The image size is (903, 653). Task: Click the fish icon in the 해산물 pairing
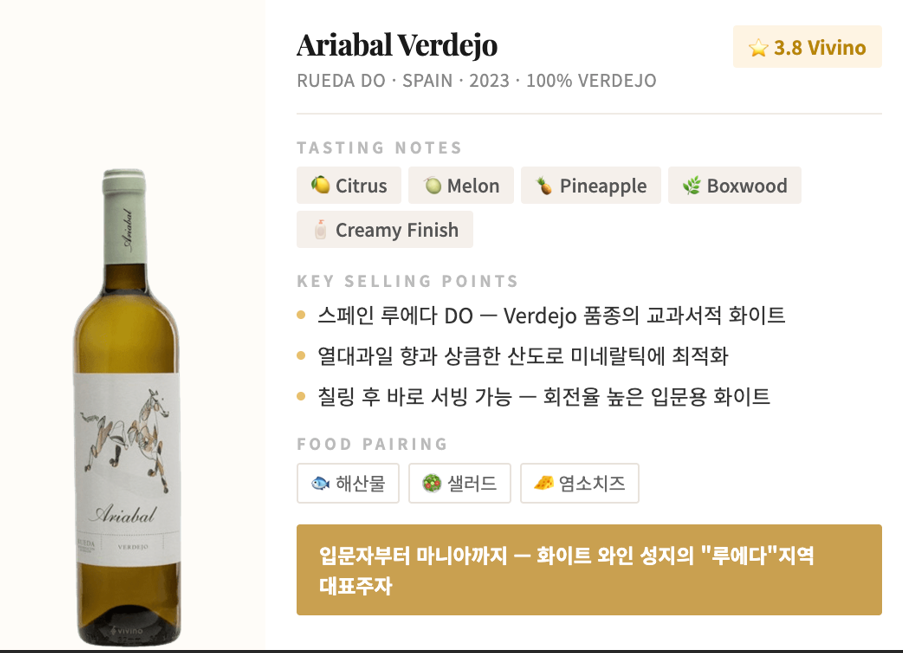(x=320, y=483)
